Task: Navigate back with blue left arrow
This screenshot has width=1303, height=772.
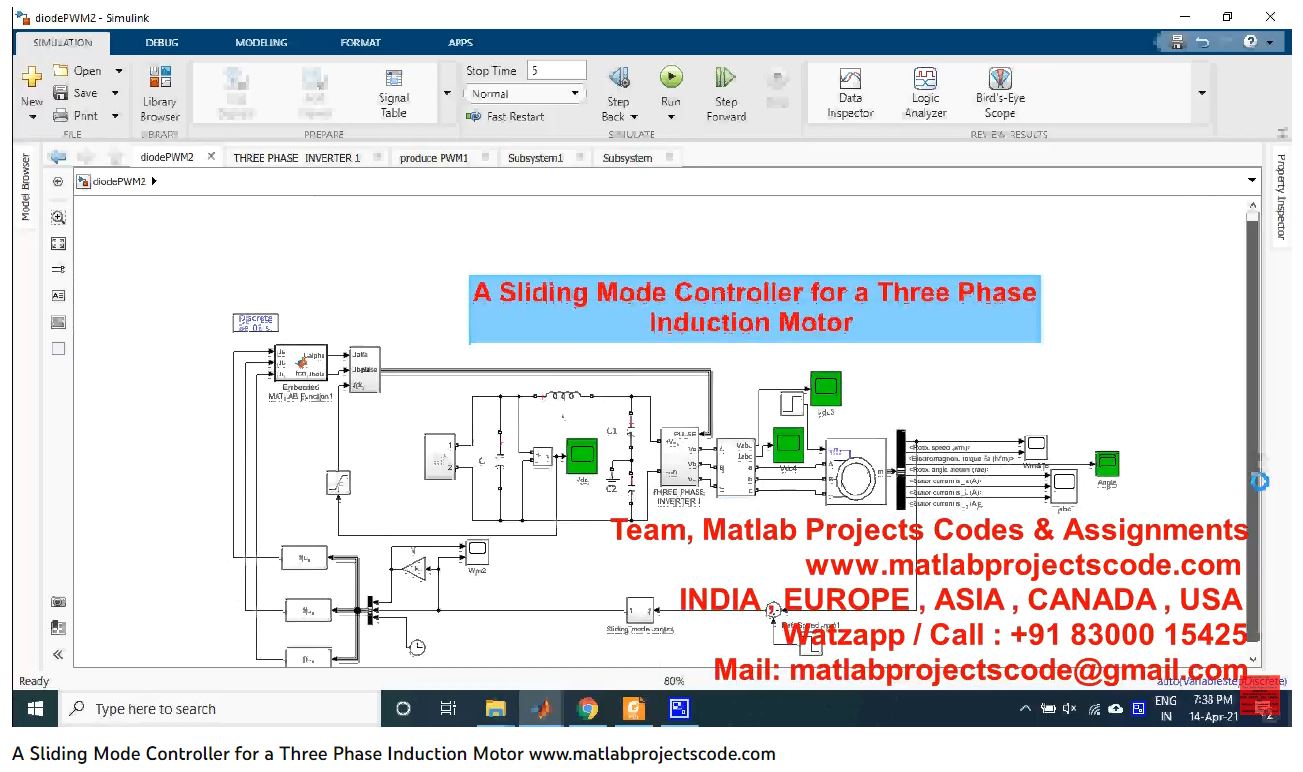Action: click(58, 156)
